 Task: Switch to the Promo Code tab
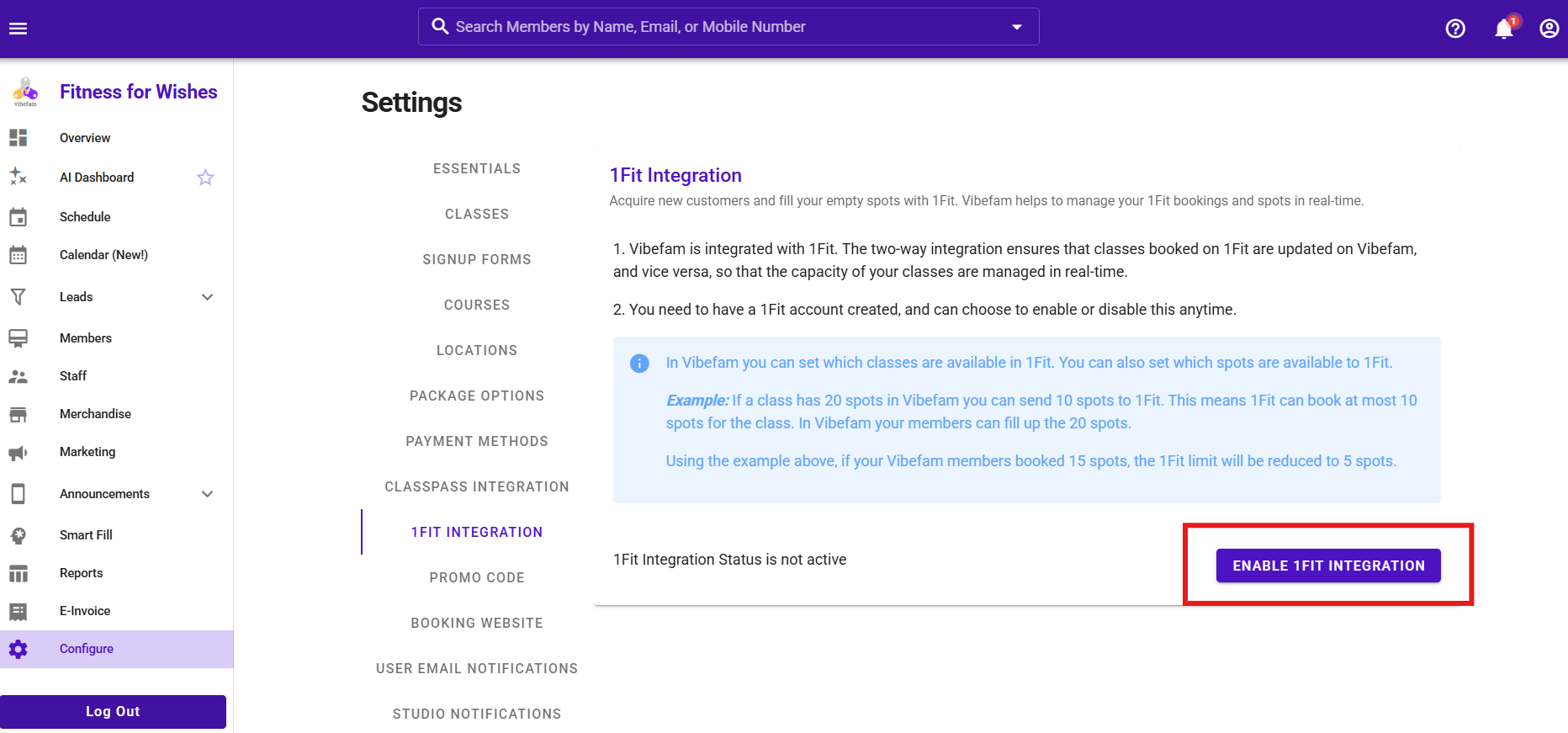click(x=477, y=577)
